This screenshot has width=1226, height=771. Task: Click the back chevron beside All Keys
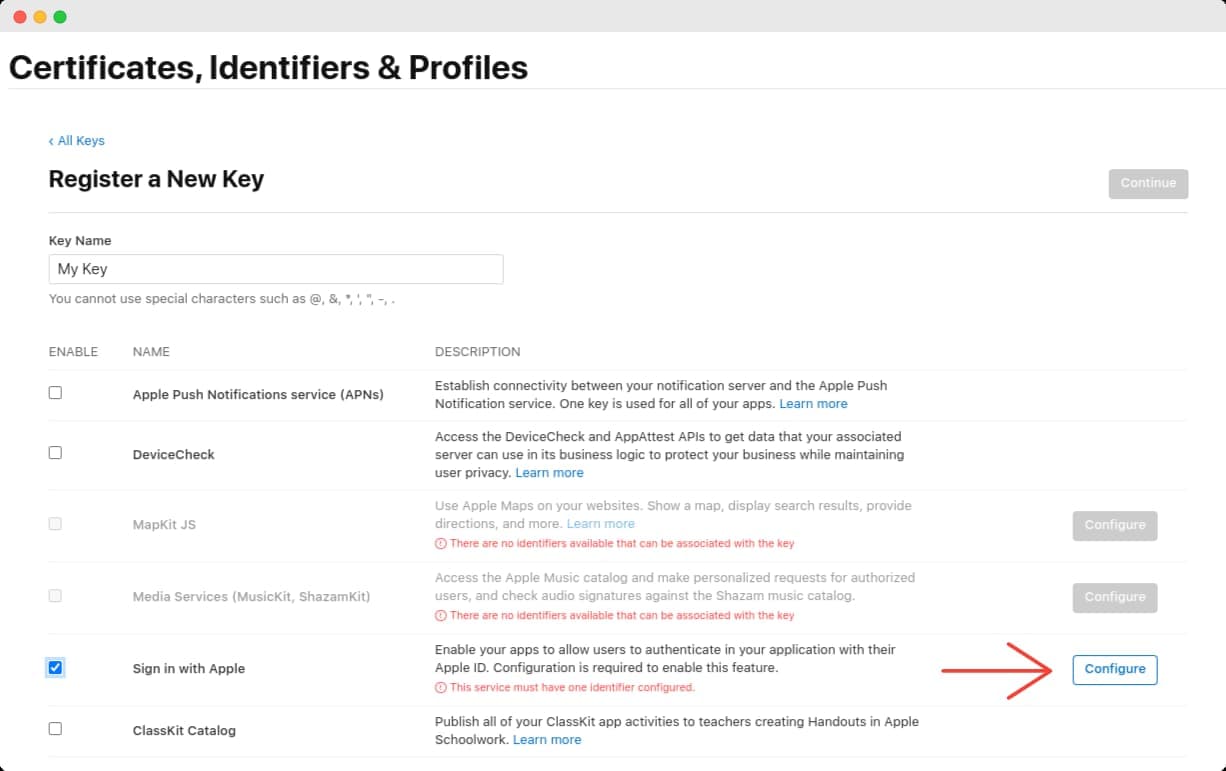click(x=51, y=140)
